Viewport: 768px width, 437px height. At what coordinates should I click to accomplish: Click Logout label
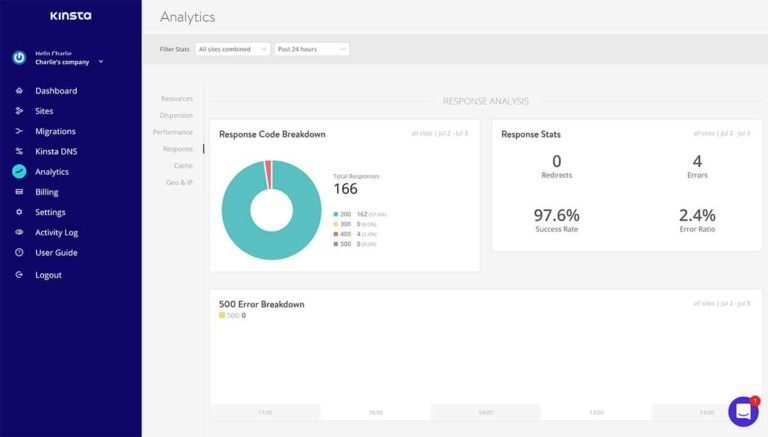click(48, 275)
